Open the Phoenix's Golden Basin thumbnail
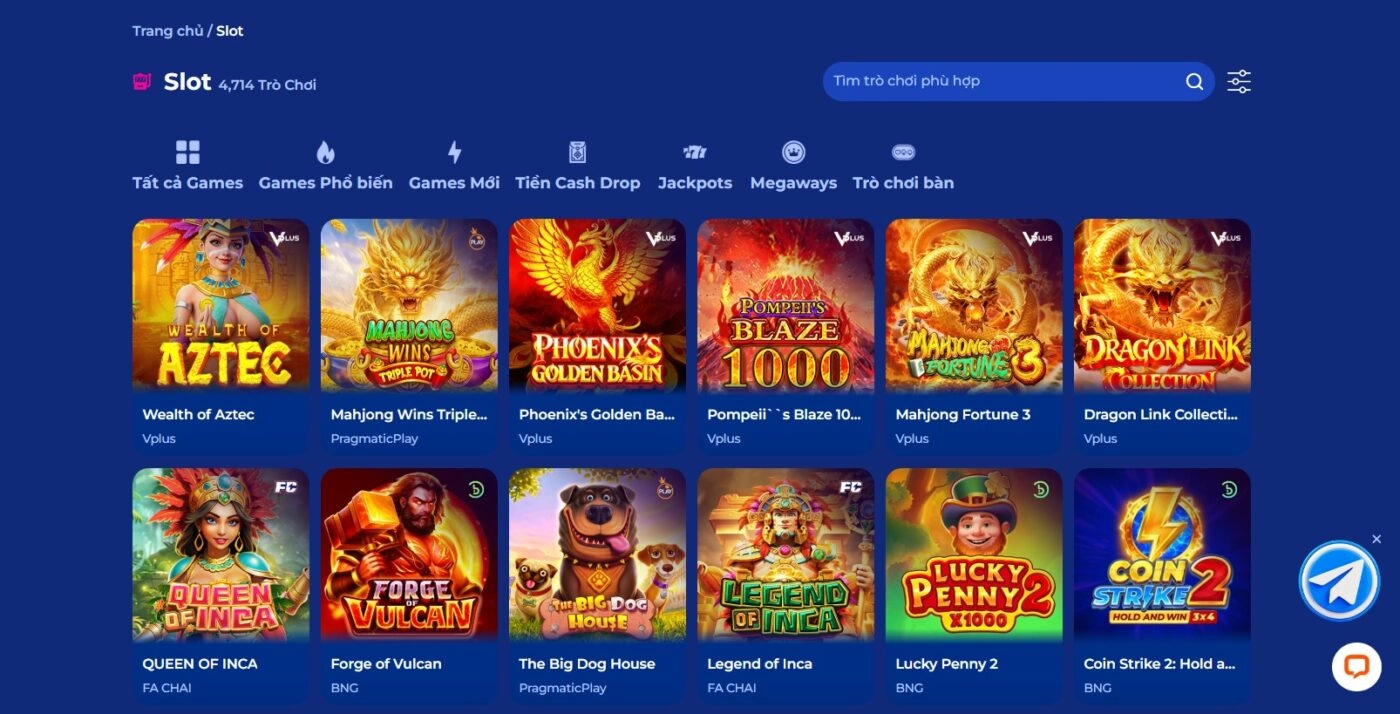The width and height of the screenshot is (1400, 714). click(597, 305)
